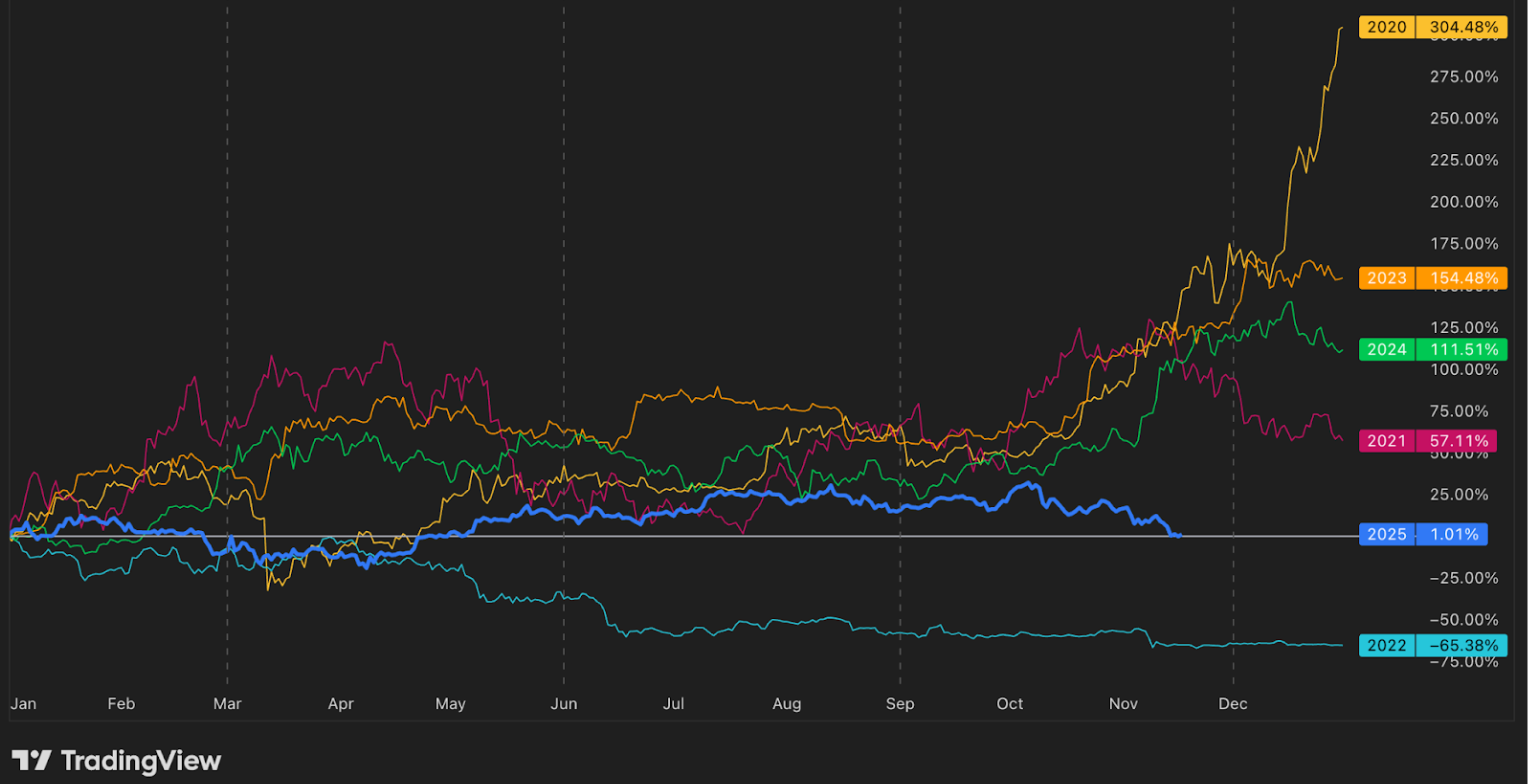Choose the cyan 2022 series label

tap(1386, 645)
